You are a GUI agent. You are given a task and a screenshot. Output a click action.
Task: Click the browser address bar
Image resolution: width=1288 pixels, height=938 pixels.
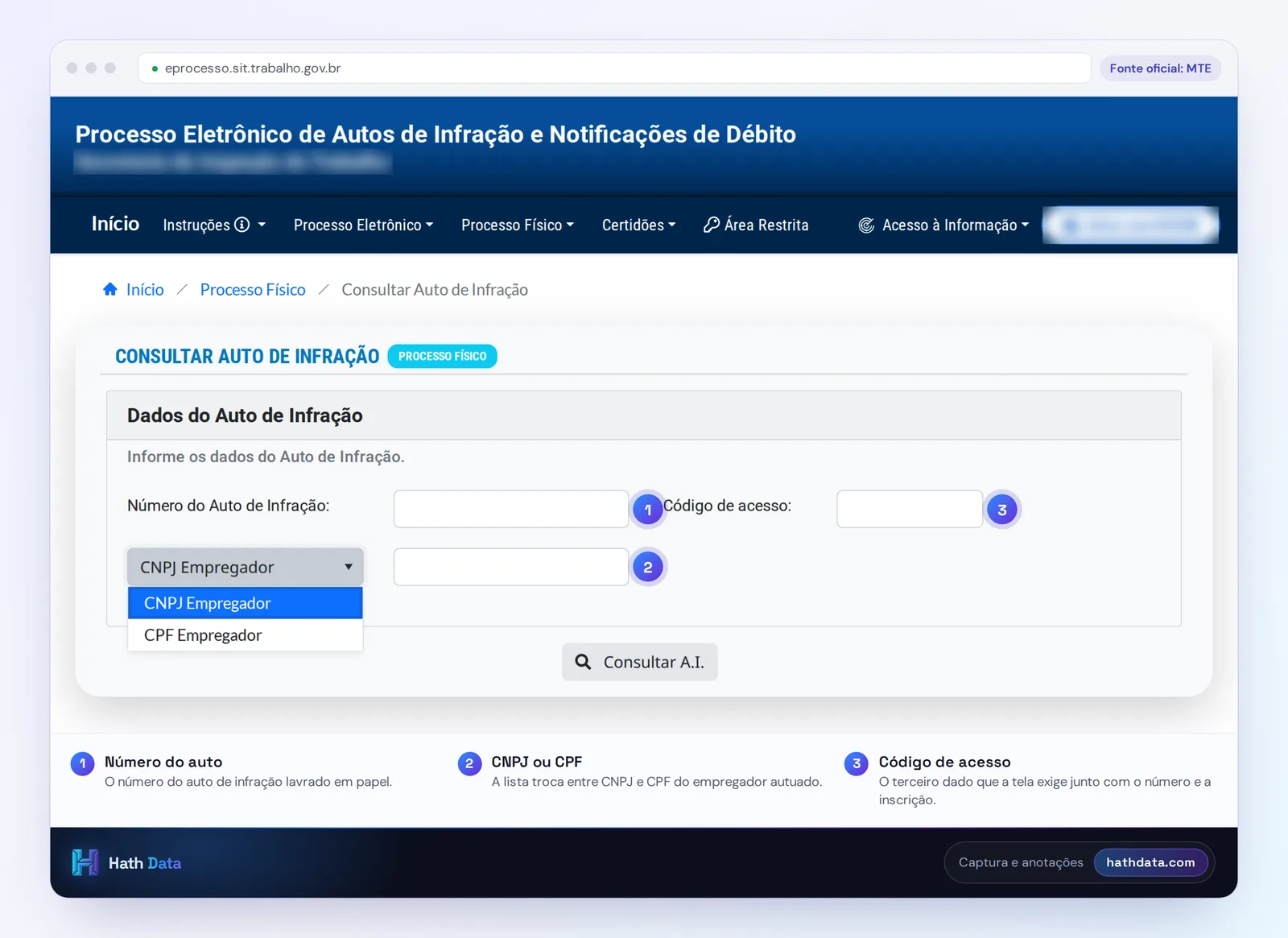tap(615, 68)
